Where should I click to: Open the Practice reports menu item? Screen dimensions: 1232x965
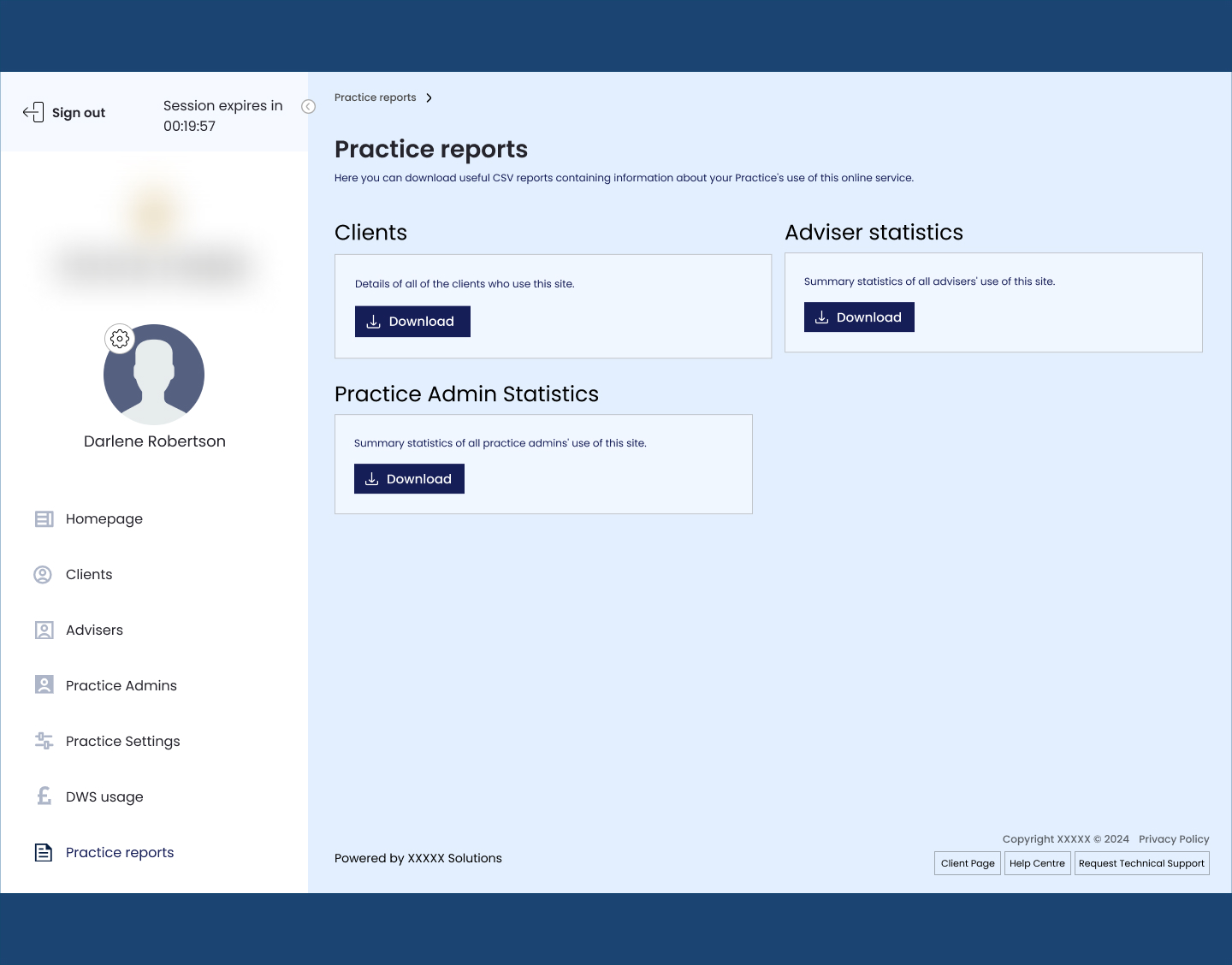[120, 852]
